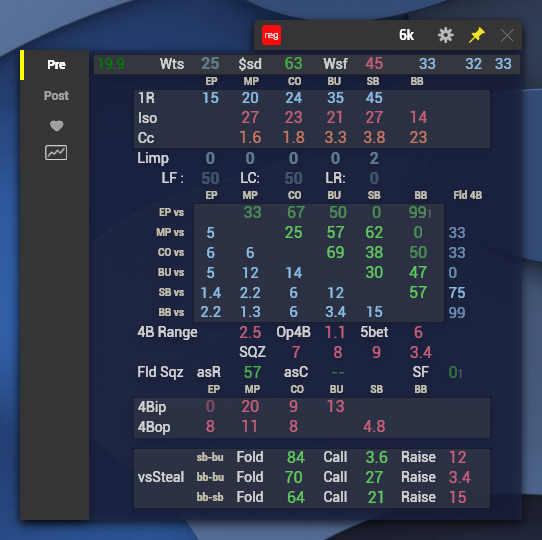Viewport: 542px width, 540px height.
Task: Click BB vs SB value 15
Action: 374,312
